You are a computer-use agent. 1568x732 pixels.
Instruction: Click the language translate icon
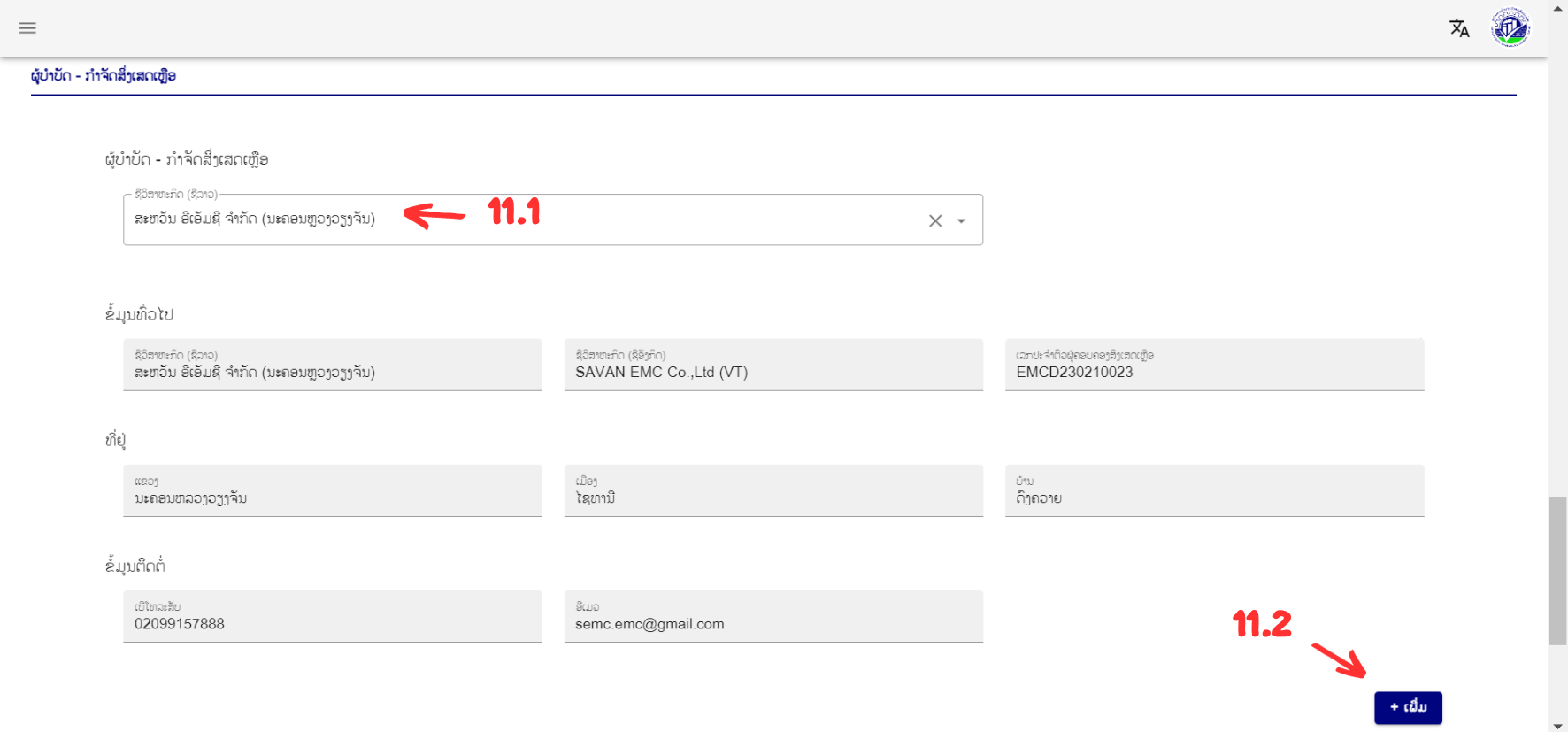pyautogui.click(x=1458, y=28)
